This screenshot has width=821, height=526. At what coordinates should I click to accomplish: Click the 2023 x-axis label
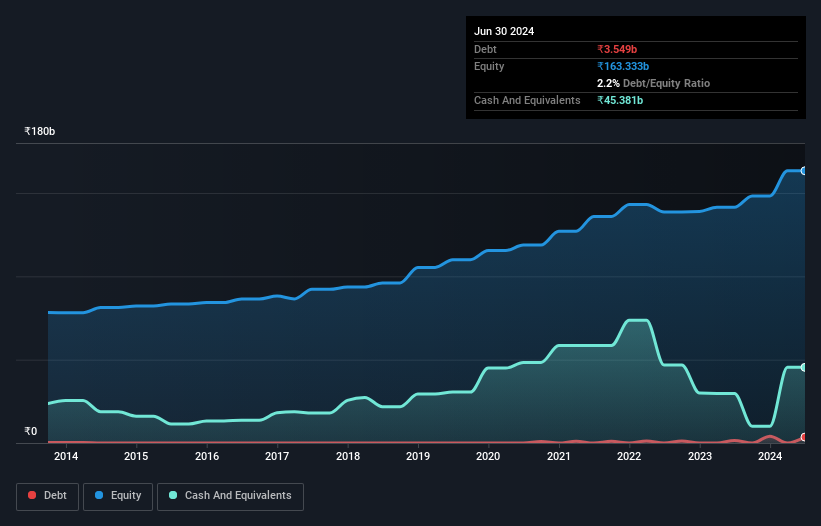click(700, 456)
